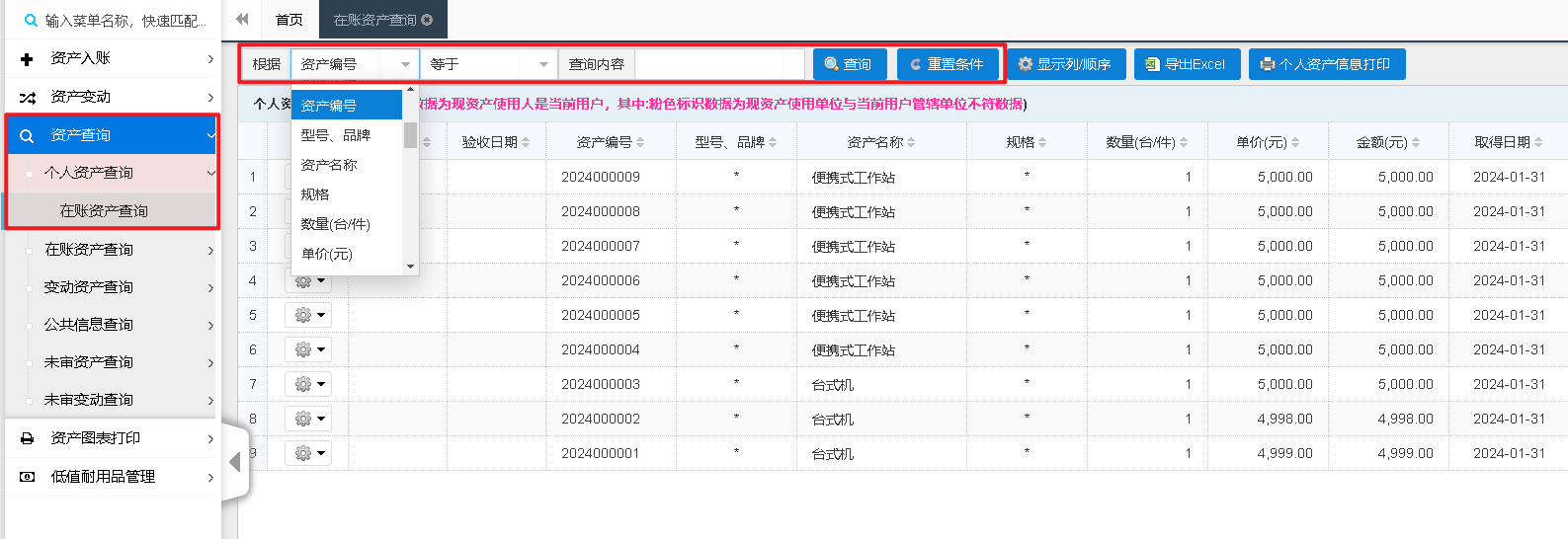Sort the table by 单价(元) column

(x=1267, y=142)
